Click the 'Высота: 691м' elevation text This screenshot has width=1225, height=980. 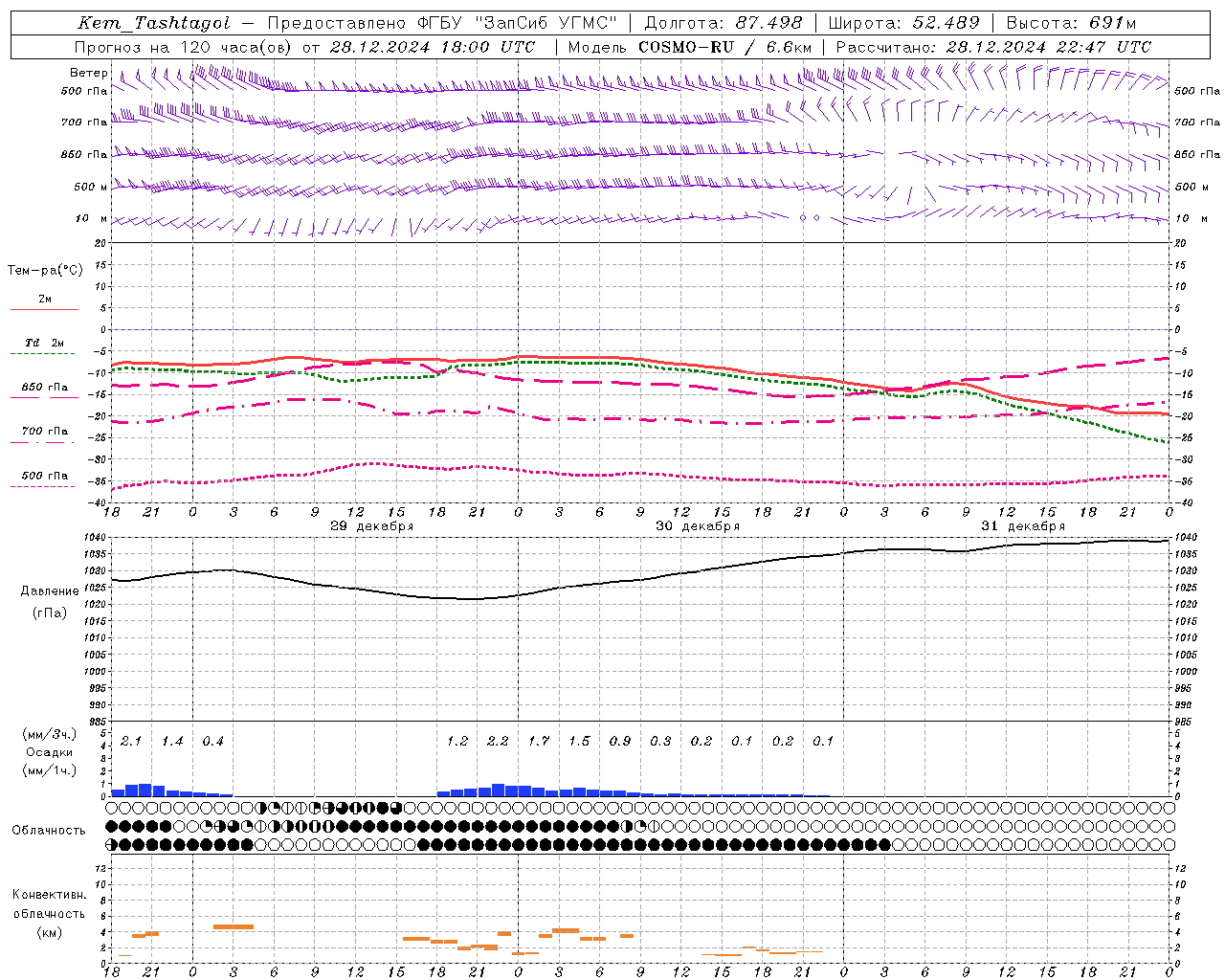pos(1072,23)
